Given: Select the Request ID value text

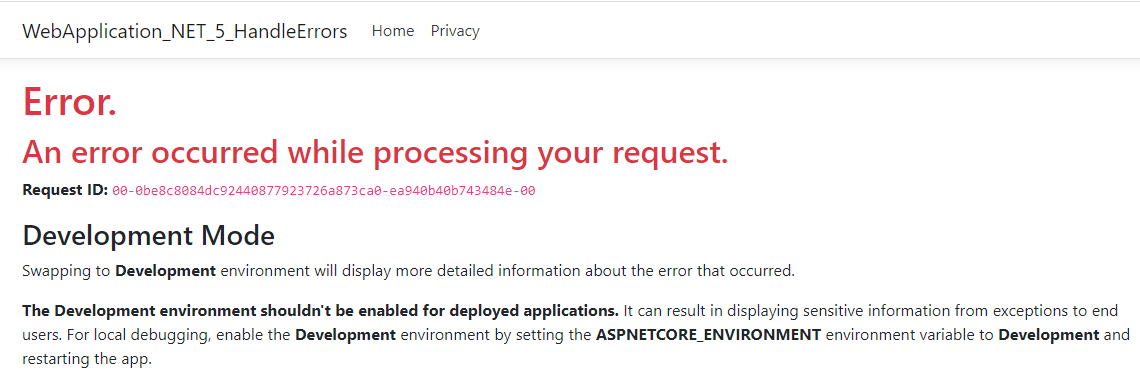Looking at the screenshot, I should coord(324,191).
